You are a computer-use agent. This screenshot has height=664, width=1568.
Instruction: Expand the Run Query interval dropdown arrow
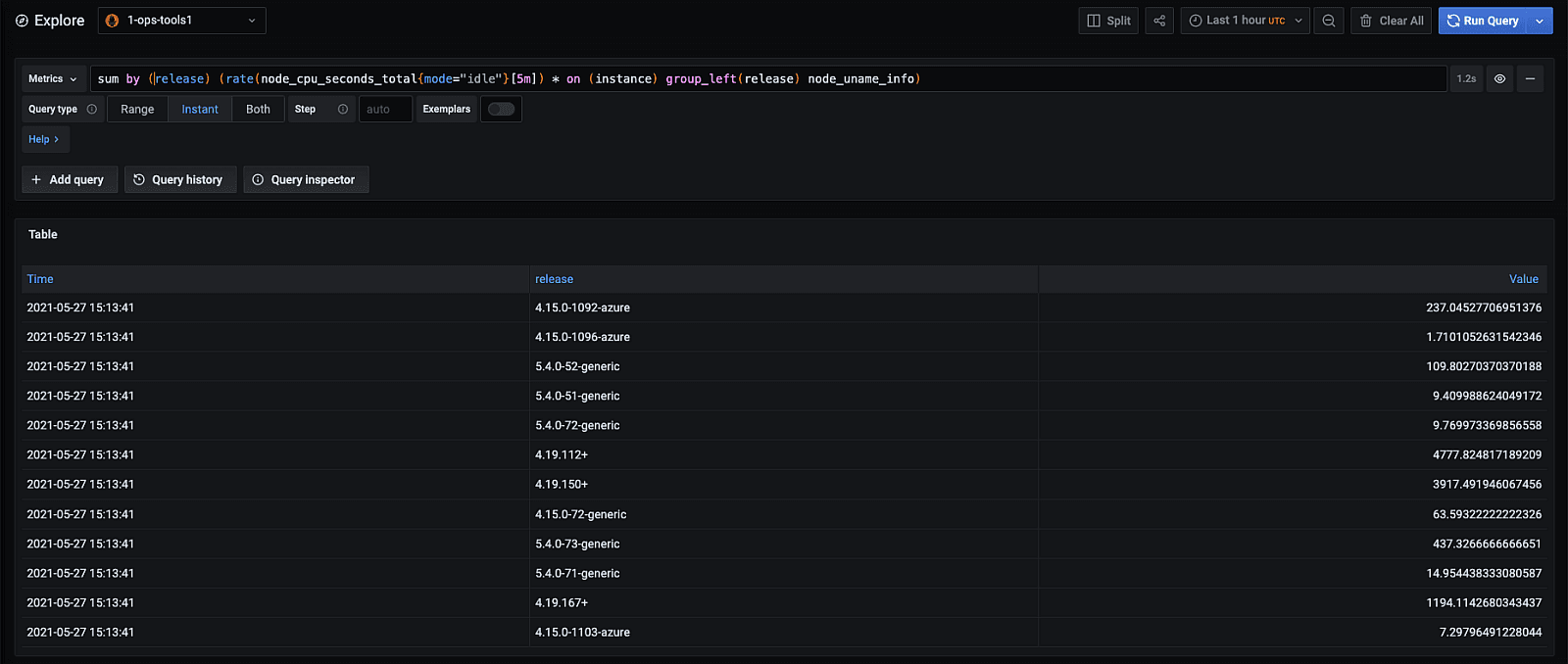click(1540, 21)
